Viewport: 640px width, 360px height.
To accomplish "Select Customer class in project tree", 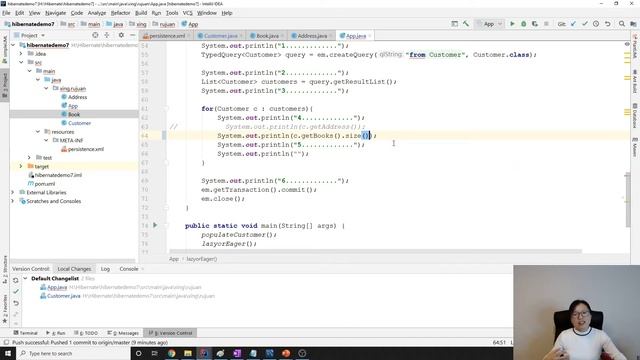I will (79, 123).
